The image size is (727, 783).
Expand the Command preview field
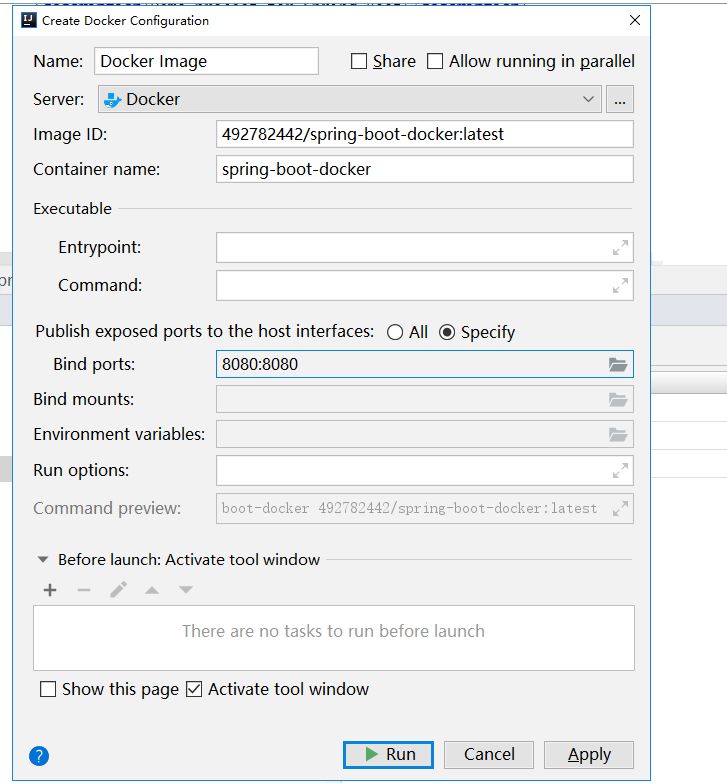[620, 508]
